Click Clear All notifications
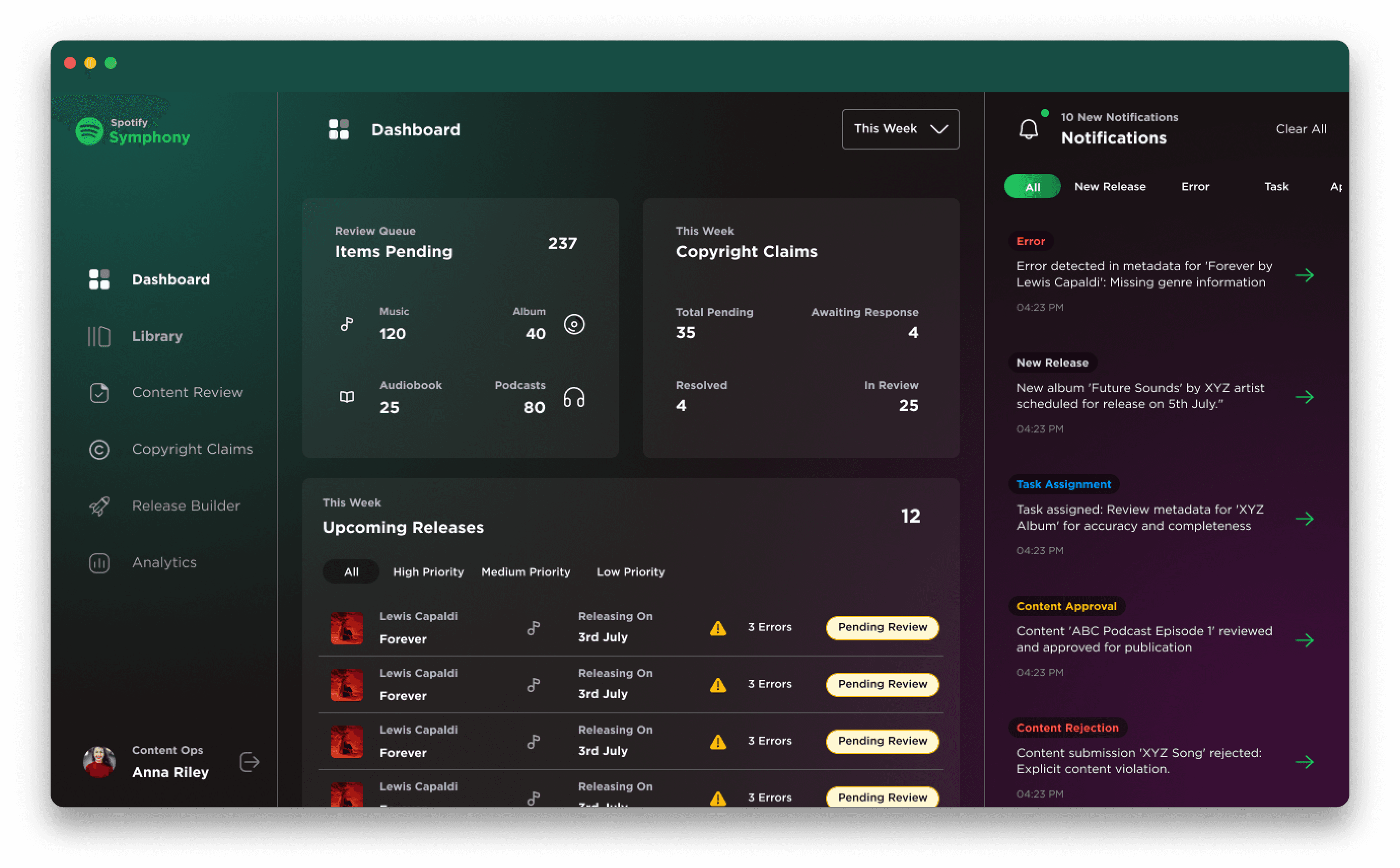 coord(1301,129)
